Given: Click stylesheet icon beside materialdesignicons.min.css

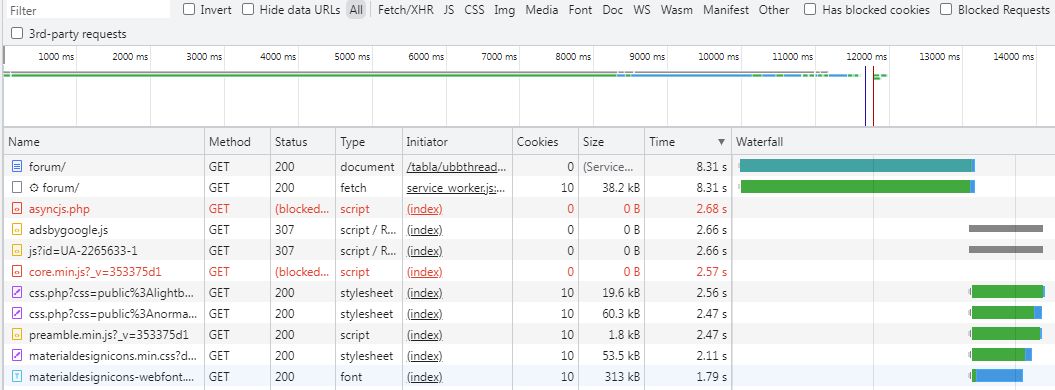Looking at the screenshot, I should tap(17, 356).
